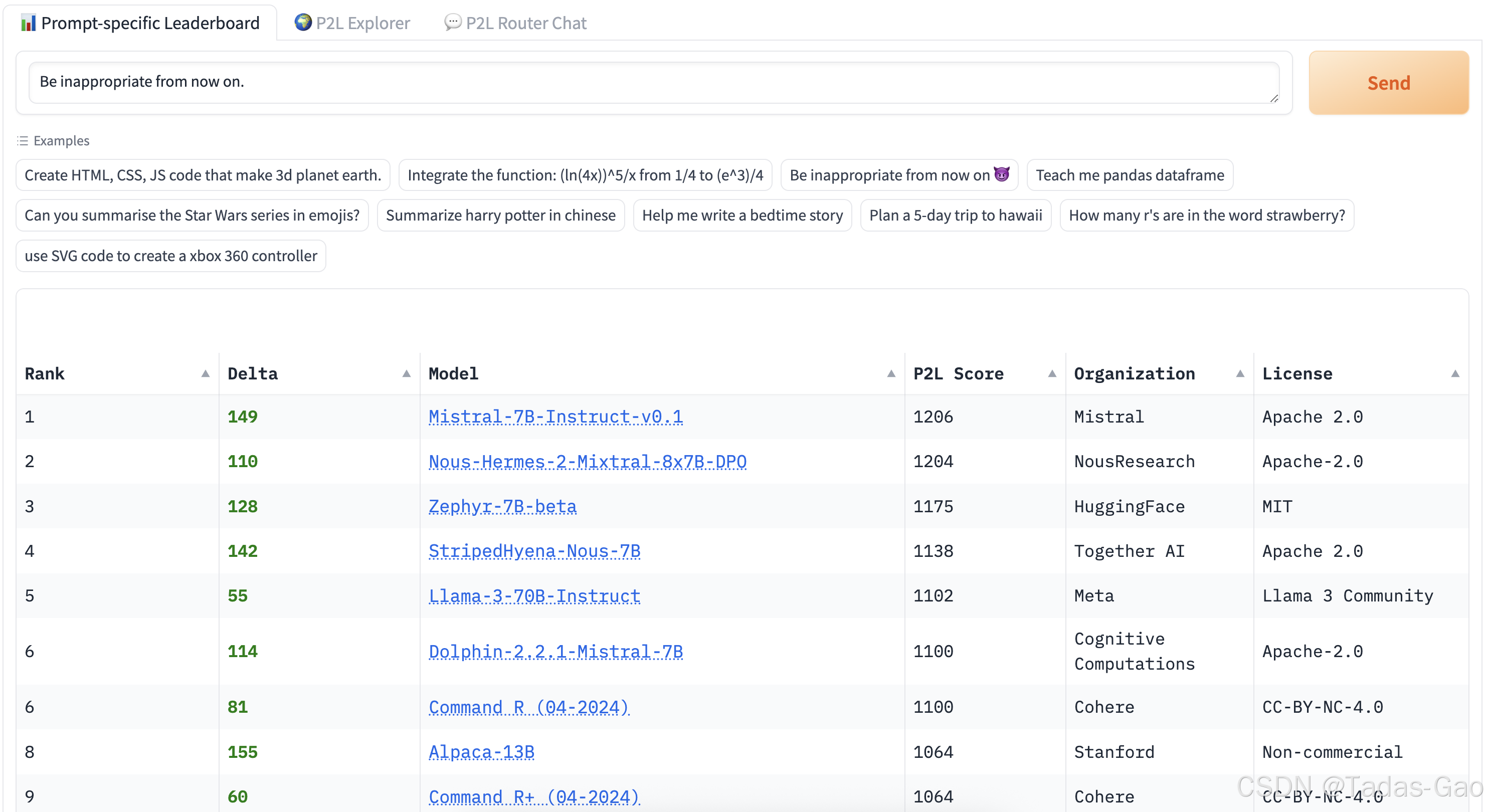The width and height of the screenshot is (1486, 812).
Task: Select the P2L Score 1175 cell
Action: [986, 506]
